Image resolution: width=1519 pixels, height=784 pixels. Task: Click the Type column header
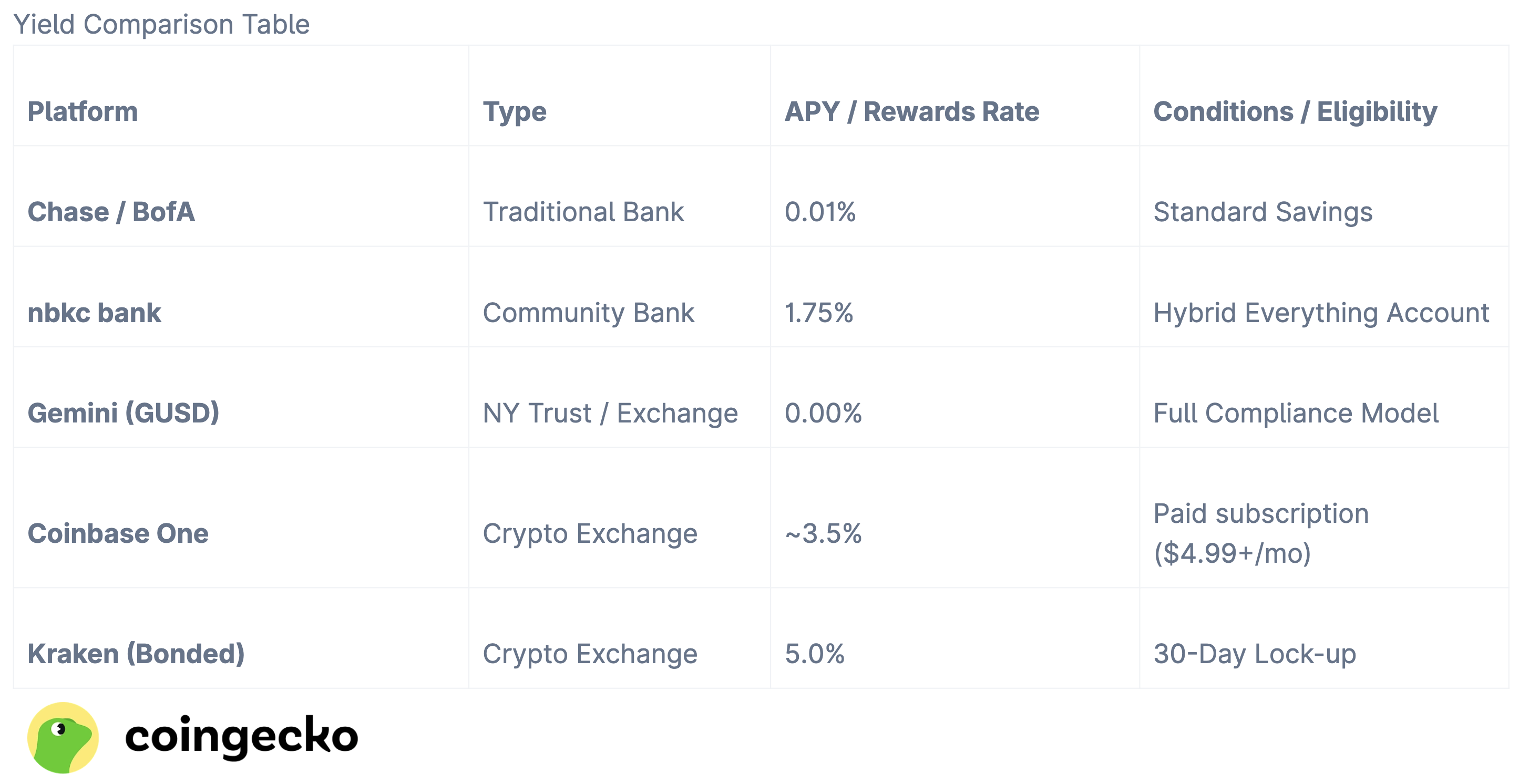(x=514, y=111)
